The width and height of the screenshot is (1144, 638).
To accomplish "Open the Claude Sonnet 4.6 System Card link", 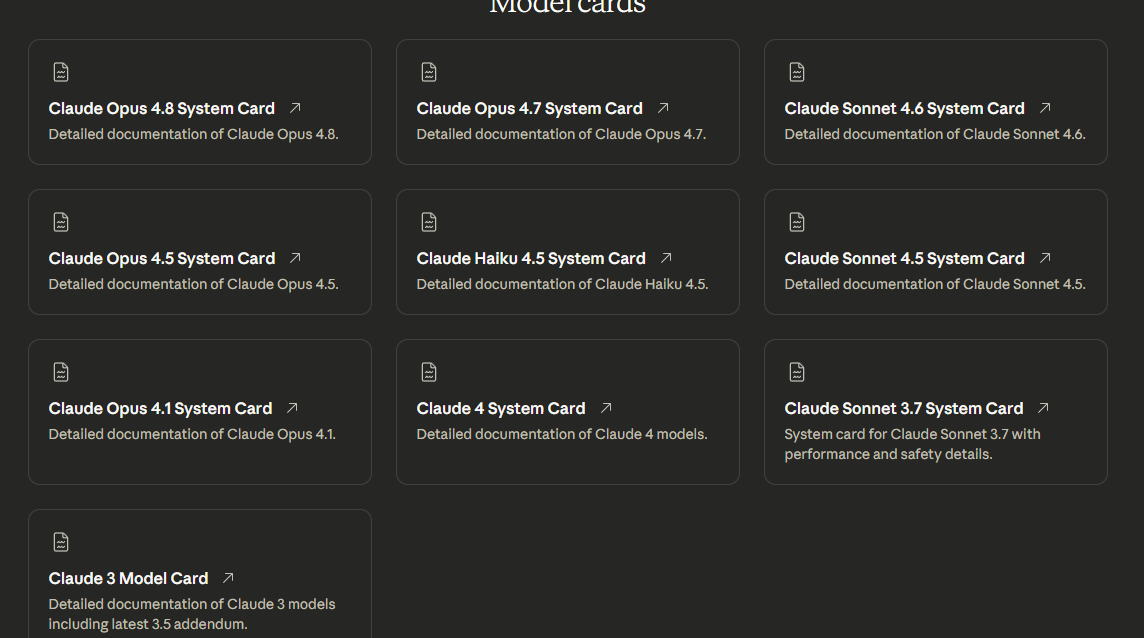I will click(x=905, y=109).
